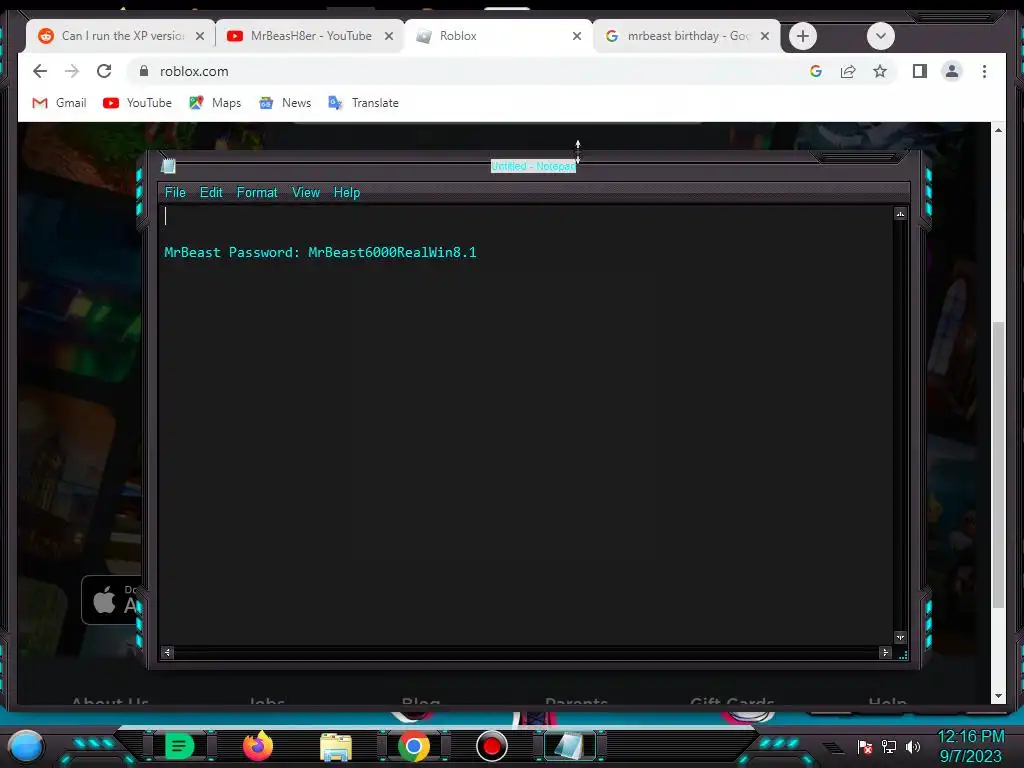Screen dimensions: 1024x768
Task: Open the Start orb
Action: click(25, 746)
